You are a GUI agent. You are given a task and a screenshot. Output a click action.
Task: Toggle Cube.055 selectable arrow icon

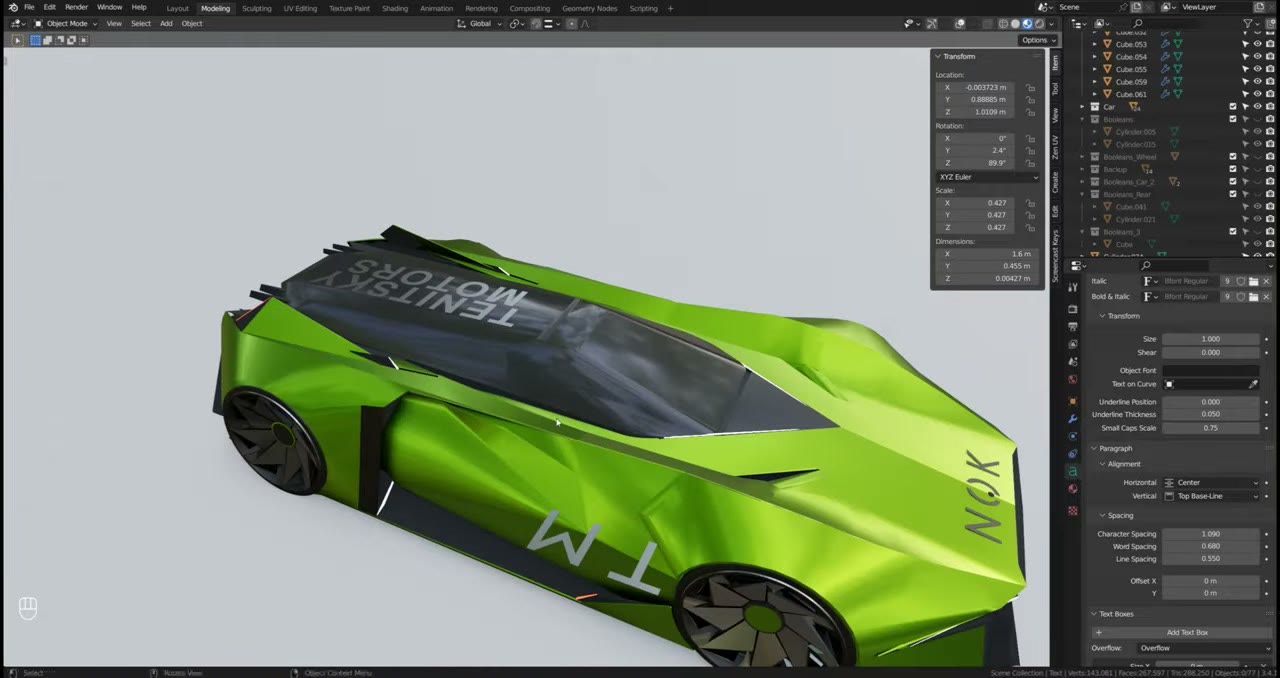(1245, 69)
